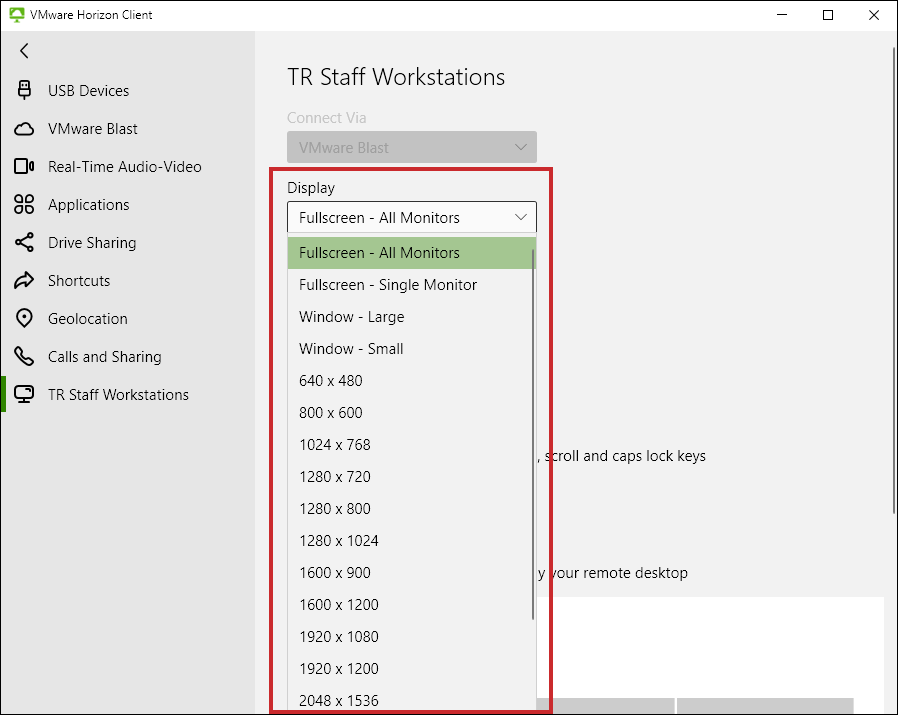Click the Applications grid icon

pyautogui.click(x=24, y=205)
